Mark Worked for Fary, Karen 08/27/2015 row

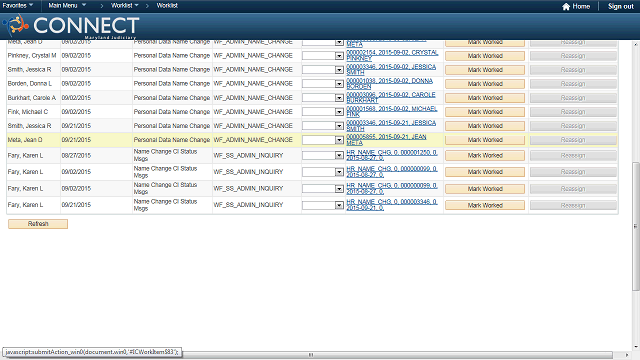[x=485, y=156]
